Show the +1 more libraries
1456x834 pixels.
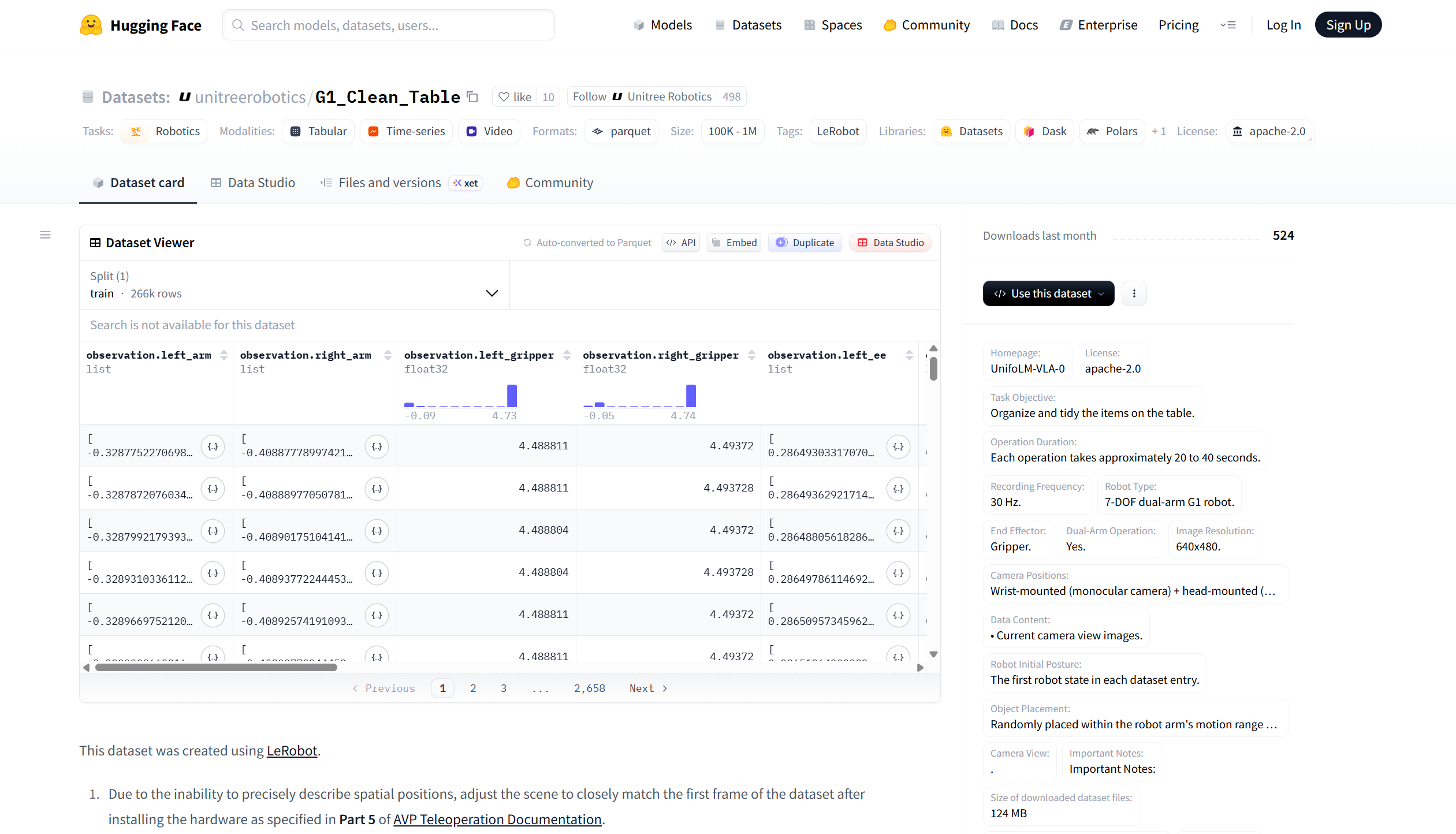(1159, 132)
